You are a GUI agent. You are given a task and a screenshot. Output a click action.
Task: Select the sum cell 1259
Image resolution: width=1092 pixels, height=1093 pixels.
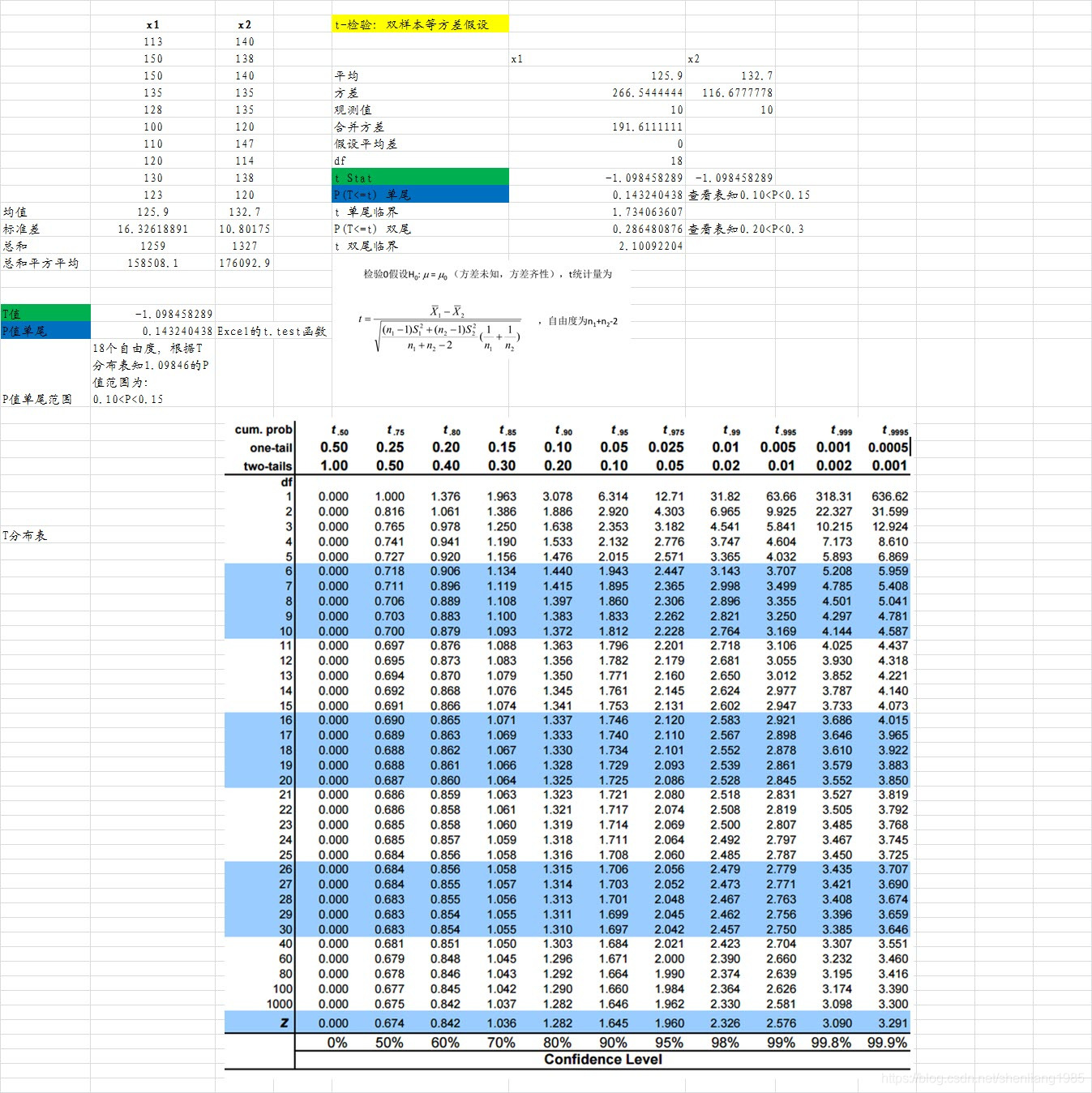(x=153, y=246)
